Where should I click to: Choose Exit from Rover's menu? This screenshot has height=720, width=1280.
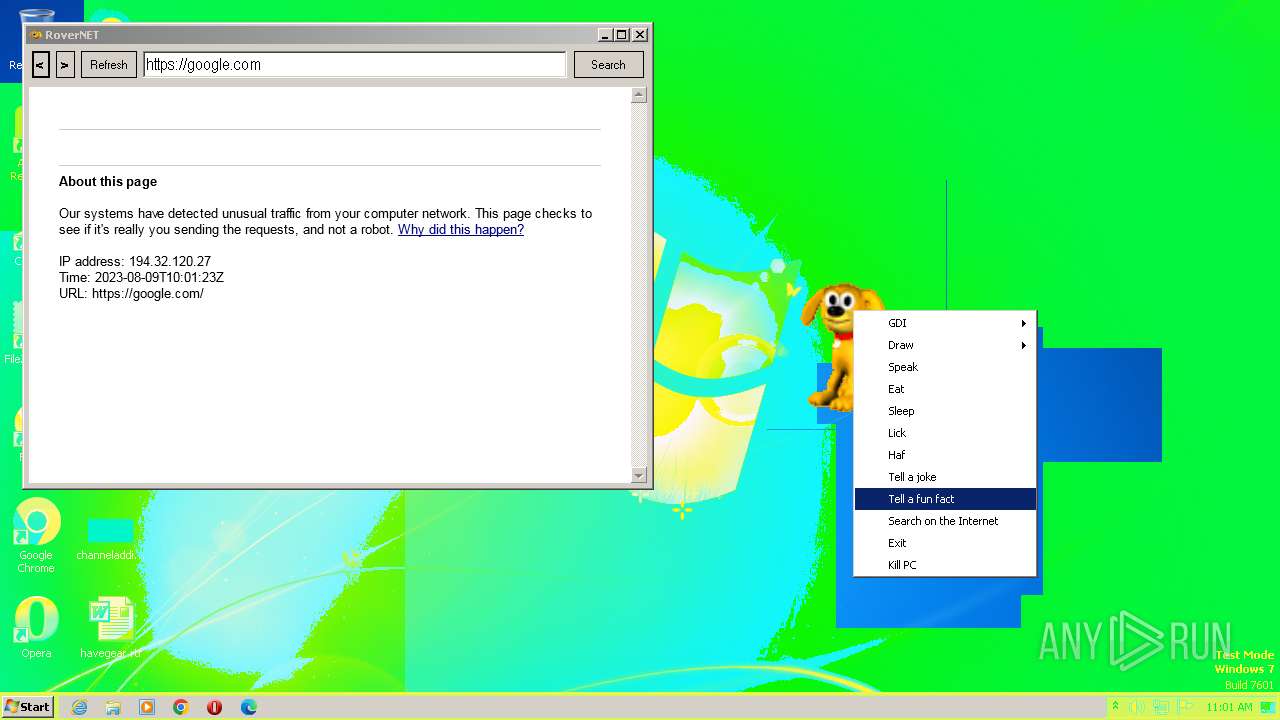click(945, 543)
